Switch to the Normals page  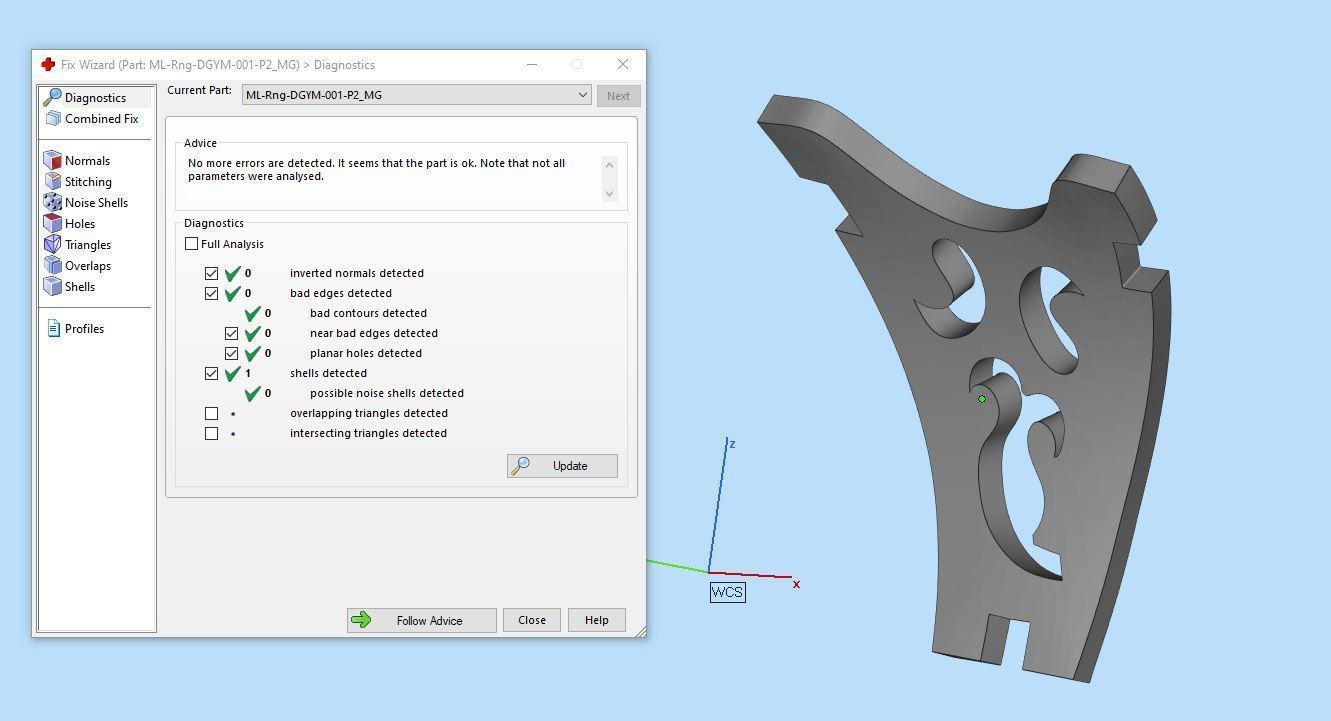coord(87,161)
